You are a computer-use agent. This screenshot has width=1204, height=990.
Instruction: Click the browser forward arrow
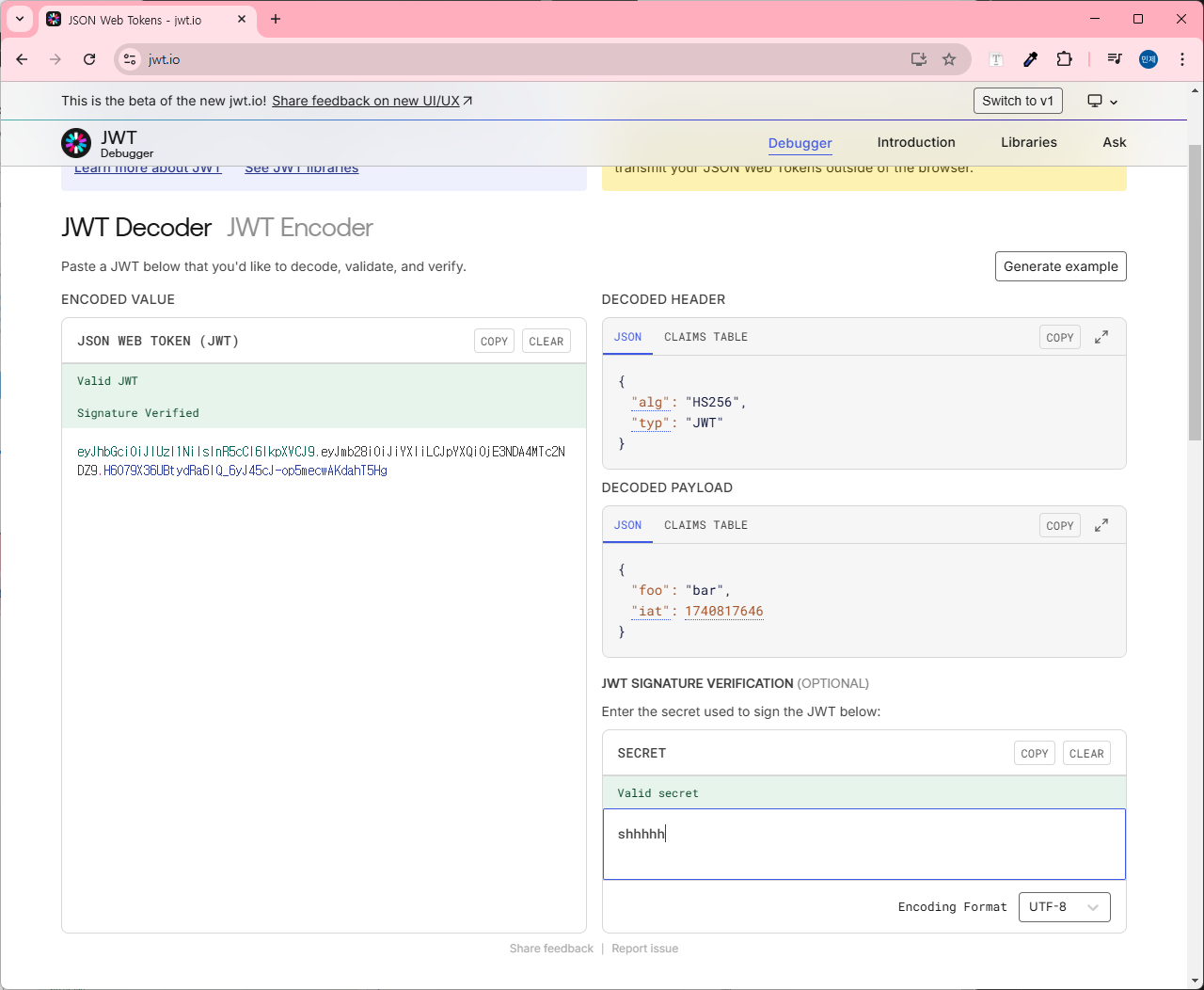click(x=55, y=59)
